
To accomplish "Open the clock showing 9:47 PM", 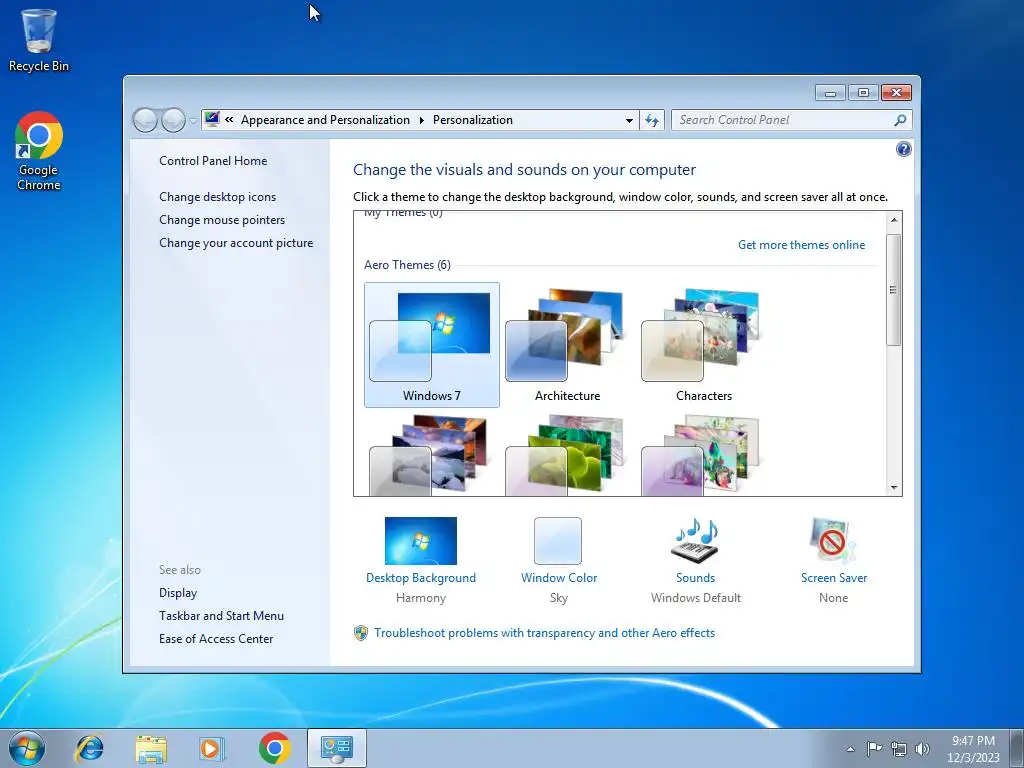I will (973, 748).
